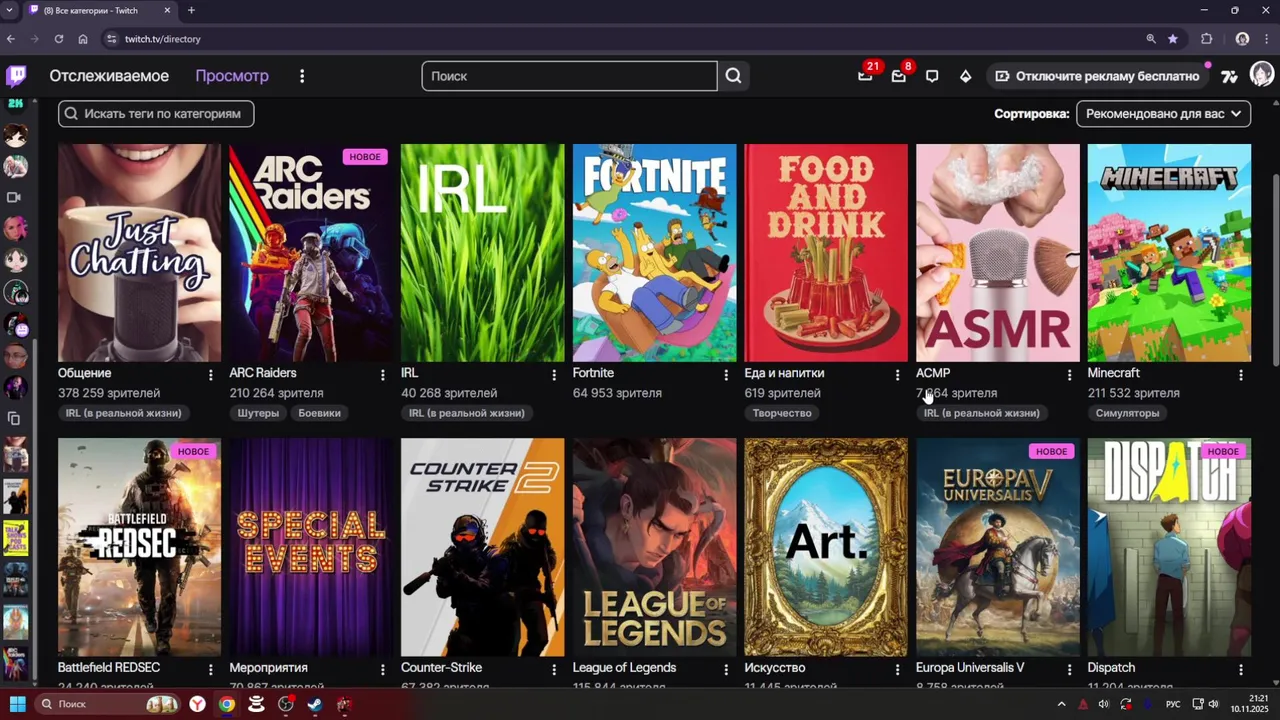
Task: Open the user profile avatar menu
Action: 1262,75
